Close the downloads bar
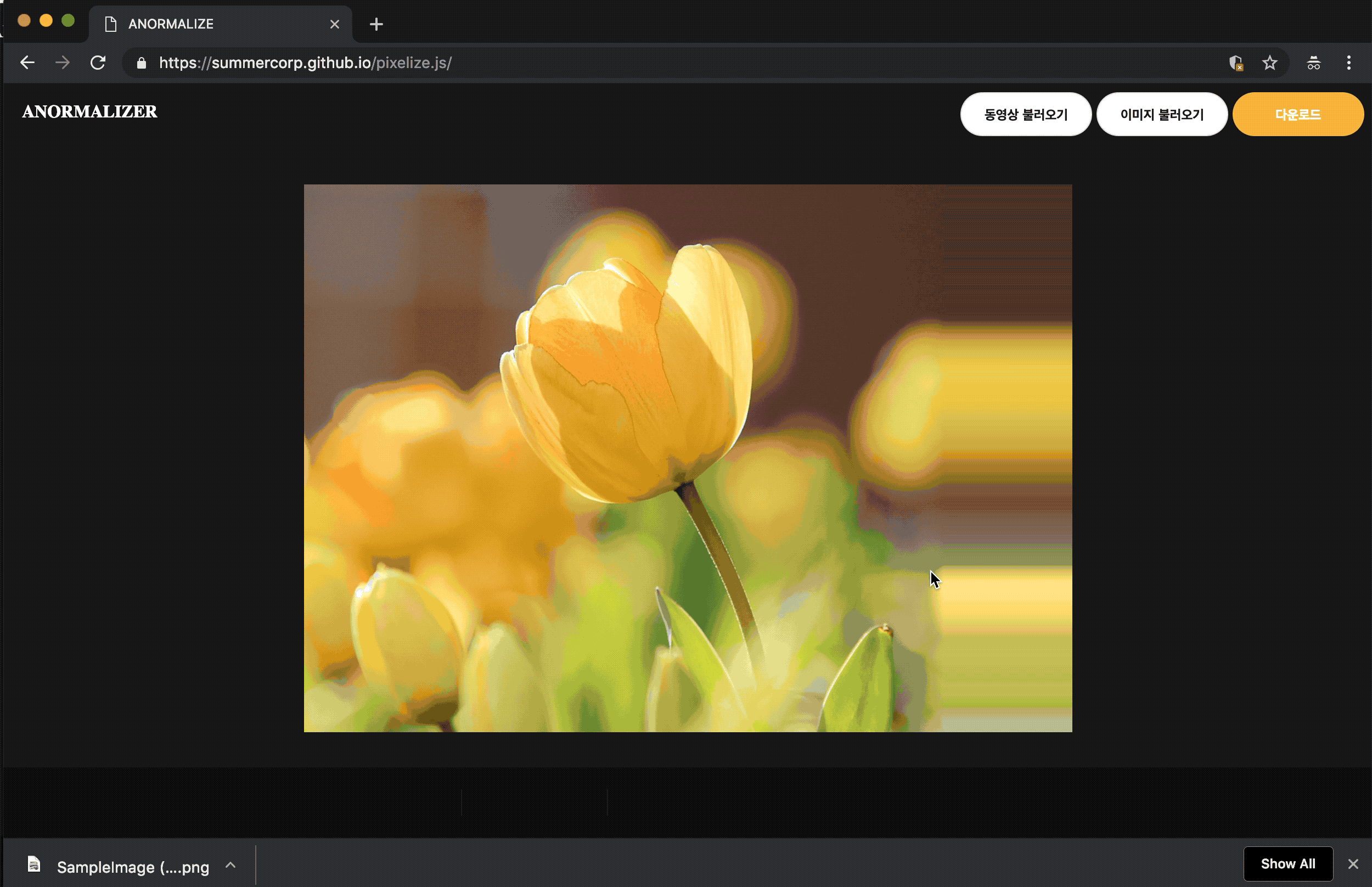This screenshot has height=887, width=1372. [1353, 864]
